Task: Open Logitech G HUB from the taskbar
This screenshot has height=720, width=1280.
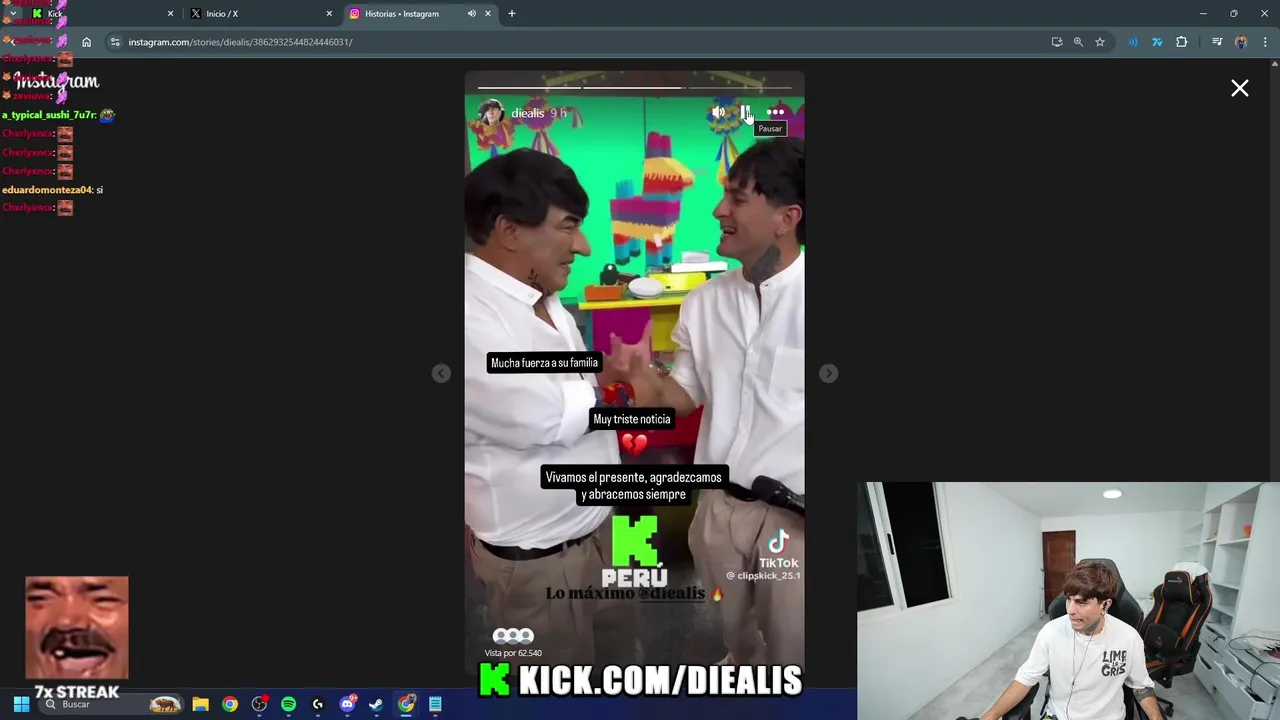Action: tap(318, 704)
